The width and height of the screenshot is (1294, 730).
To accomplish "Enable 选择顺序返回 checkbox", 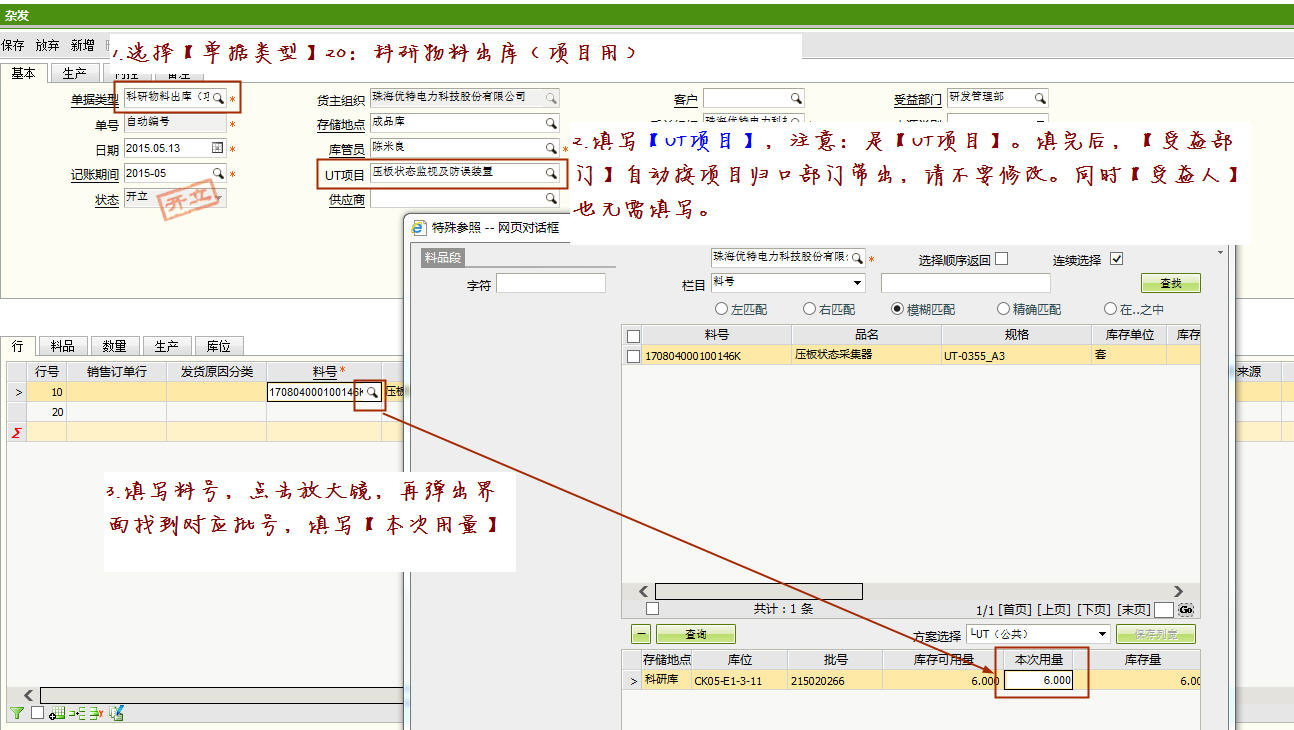I will click(x=1001, y=259).
